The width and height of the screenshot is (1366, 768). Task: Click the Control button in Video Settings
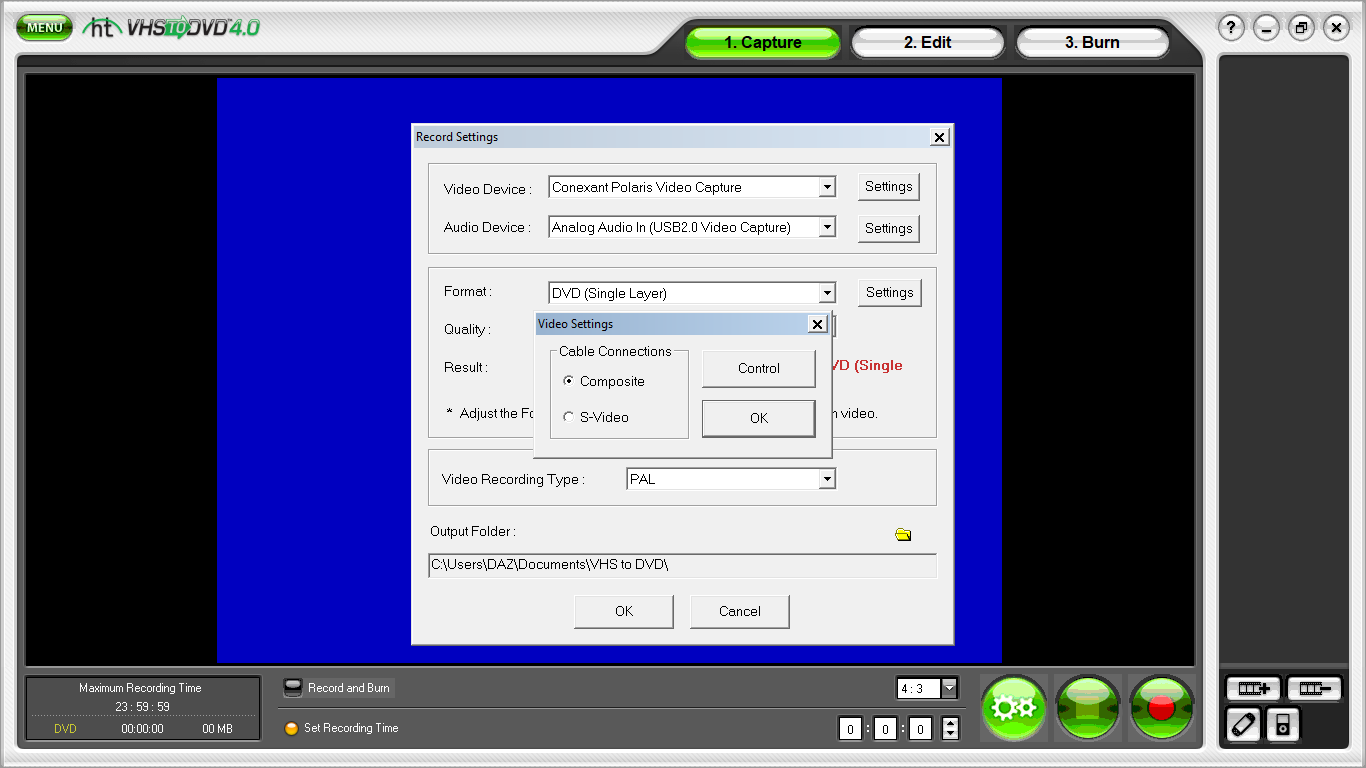pos(759,368)
